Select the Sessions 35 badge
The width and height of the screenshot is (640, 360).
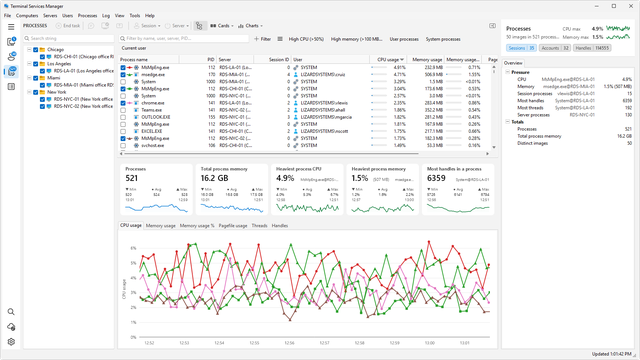coord(521,48)
